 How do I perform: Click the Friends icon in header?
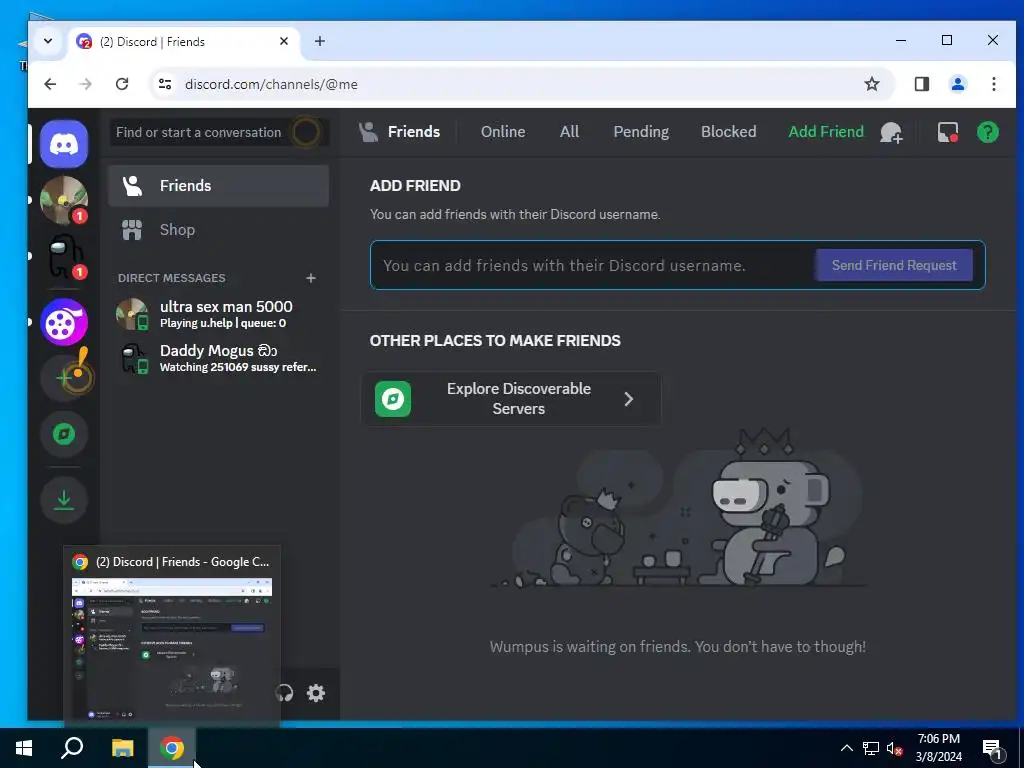368,132
